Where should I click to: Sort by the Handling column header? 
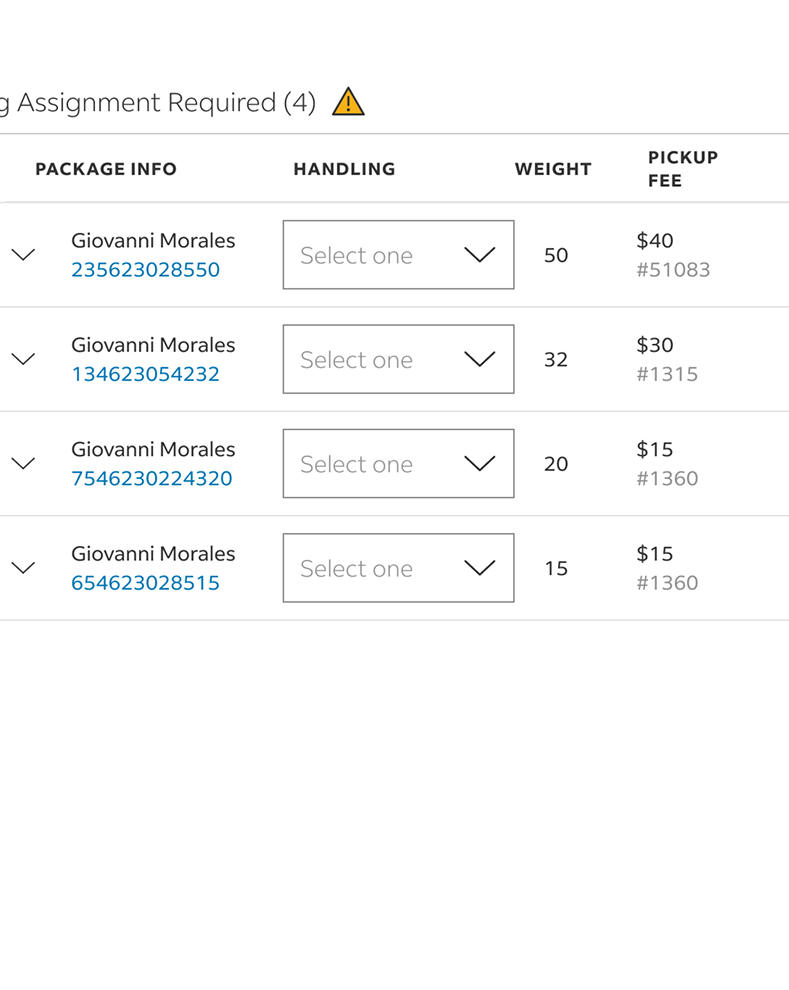coord(344,169)
